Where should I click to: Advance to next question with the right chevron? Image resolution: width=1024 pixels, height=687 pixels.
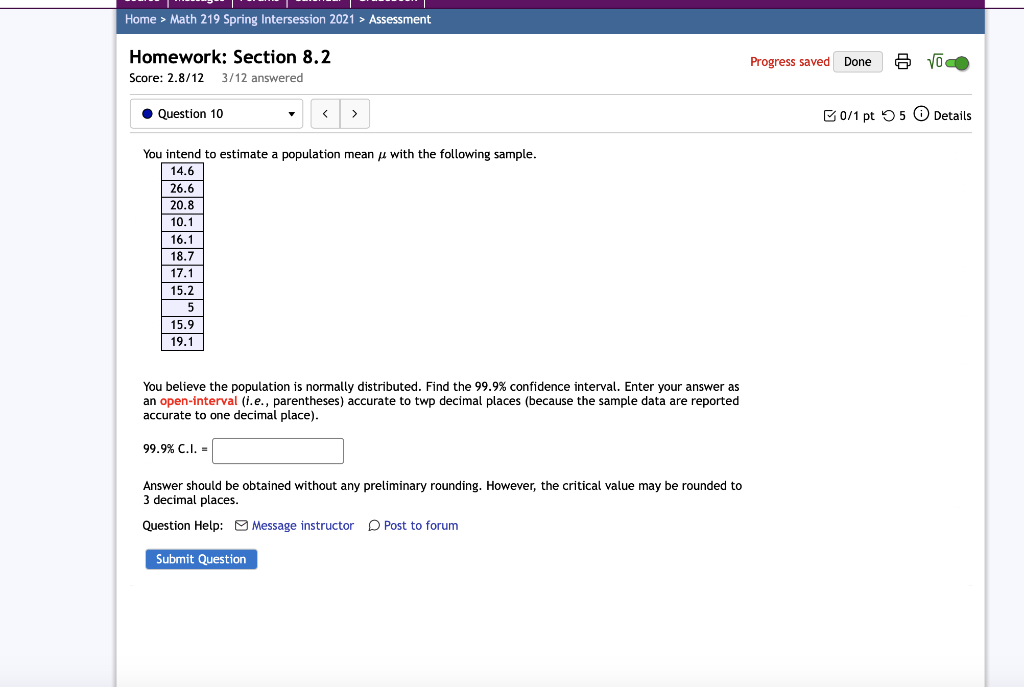pos(355,113)
